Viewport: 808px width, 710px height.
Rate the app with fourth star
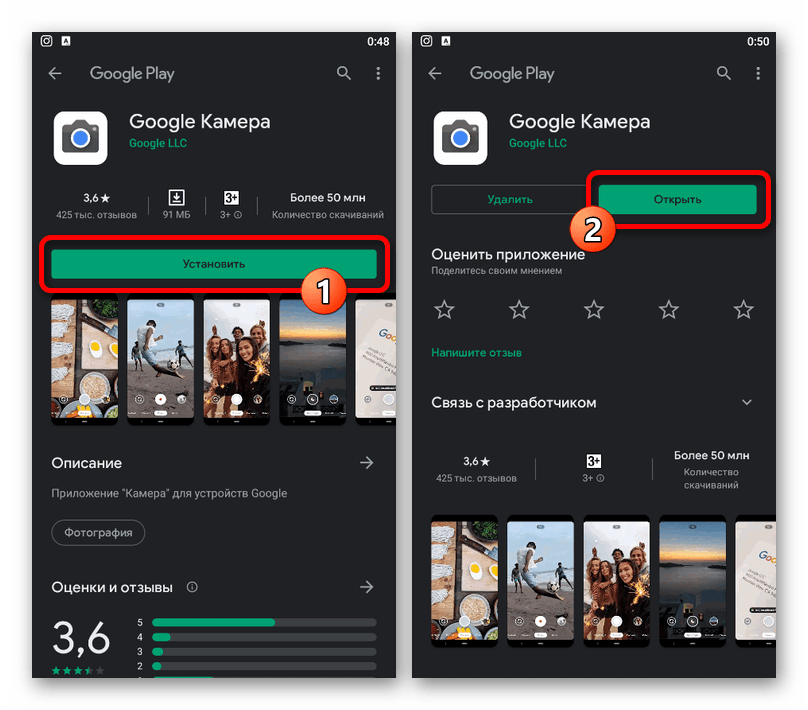click(x=669, y=310)
